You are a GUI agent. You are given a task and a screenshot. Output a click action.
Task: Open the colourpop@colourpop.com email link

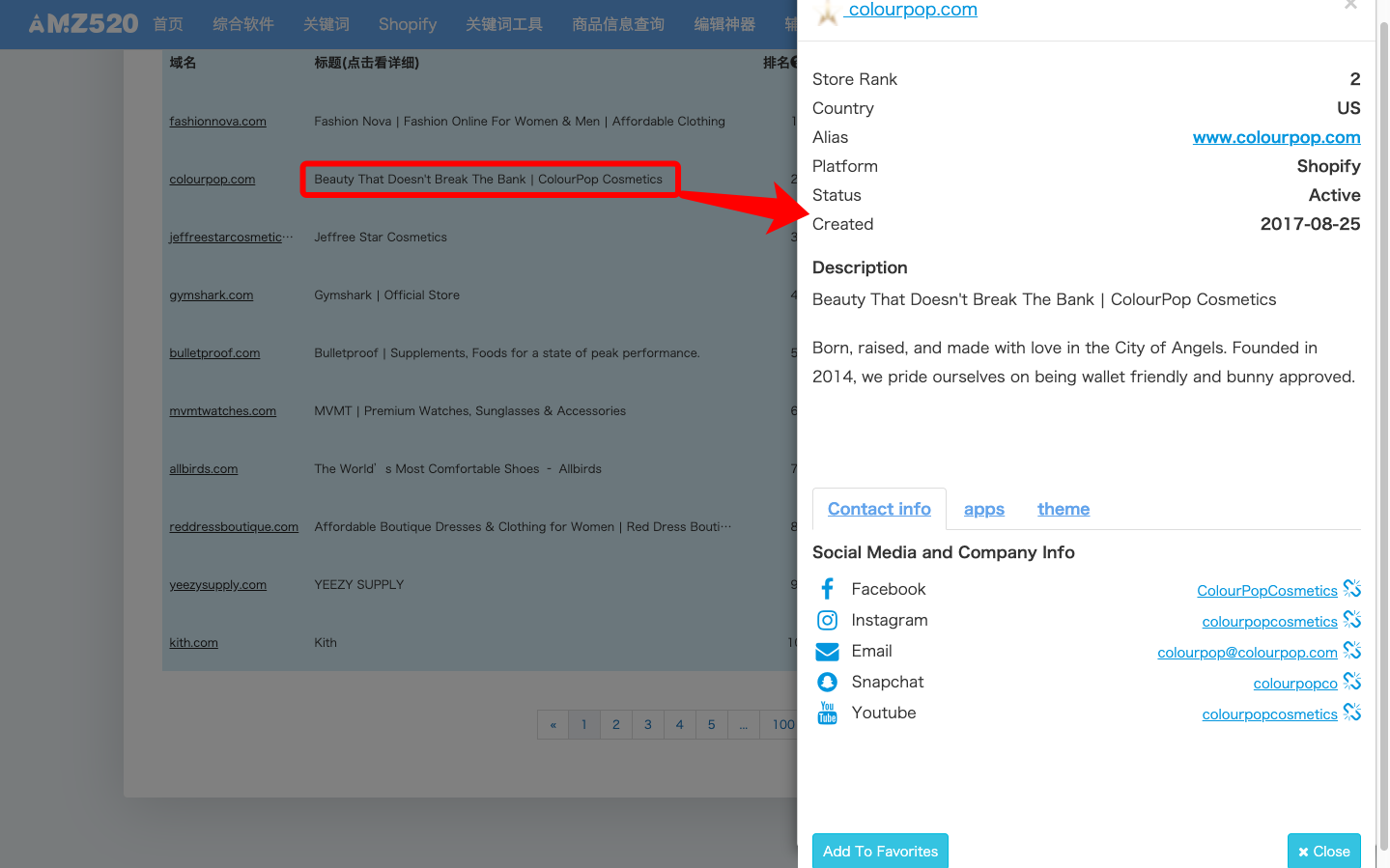1247,653
